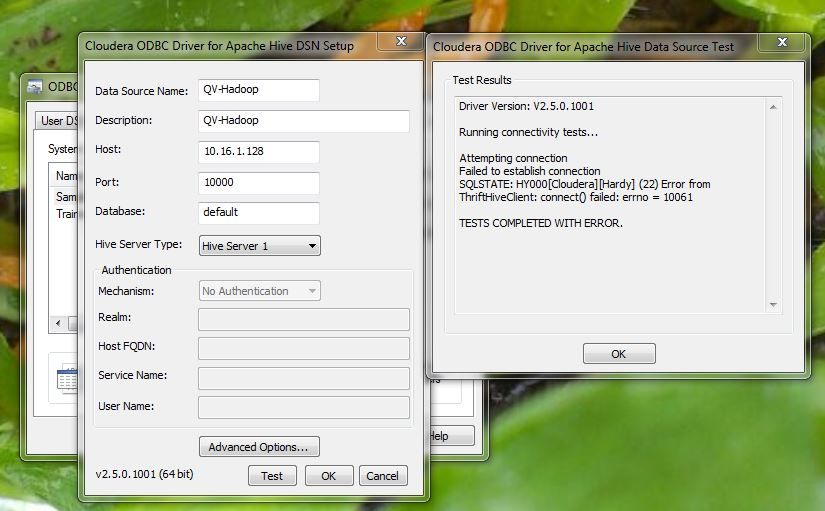Close the DSN Setup window
The image size is (825, 511).
pyautogui.click(x=401, y=41)
